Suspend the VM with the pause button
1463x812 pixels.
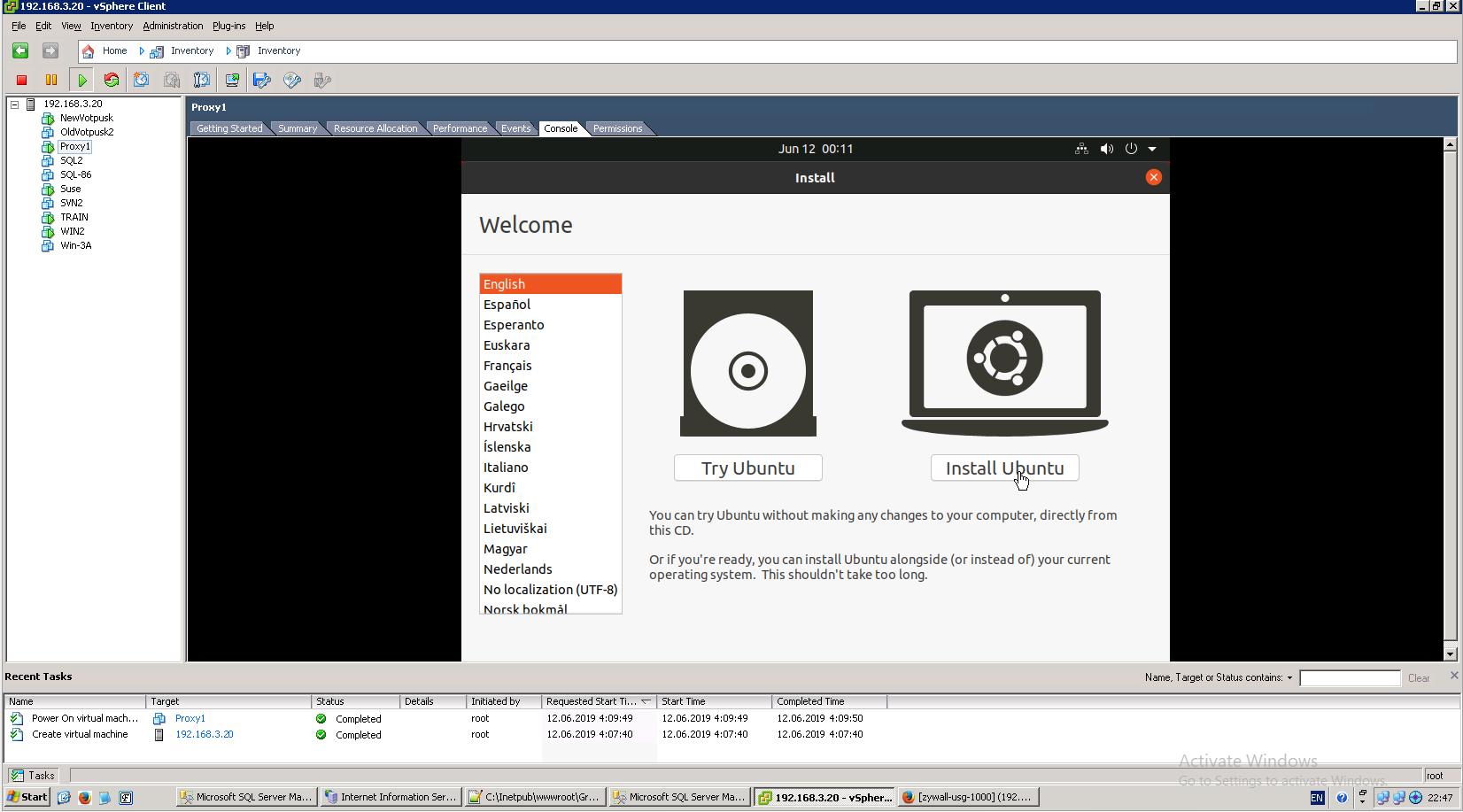coord(51,81)
